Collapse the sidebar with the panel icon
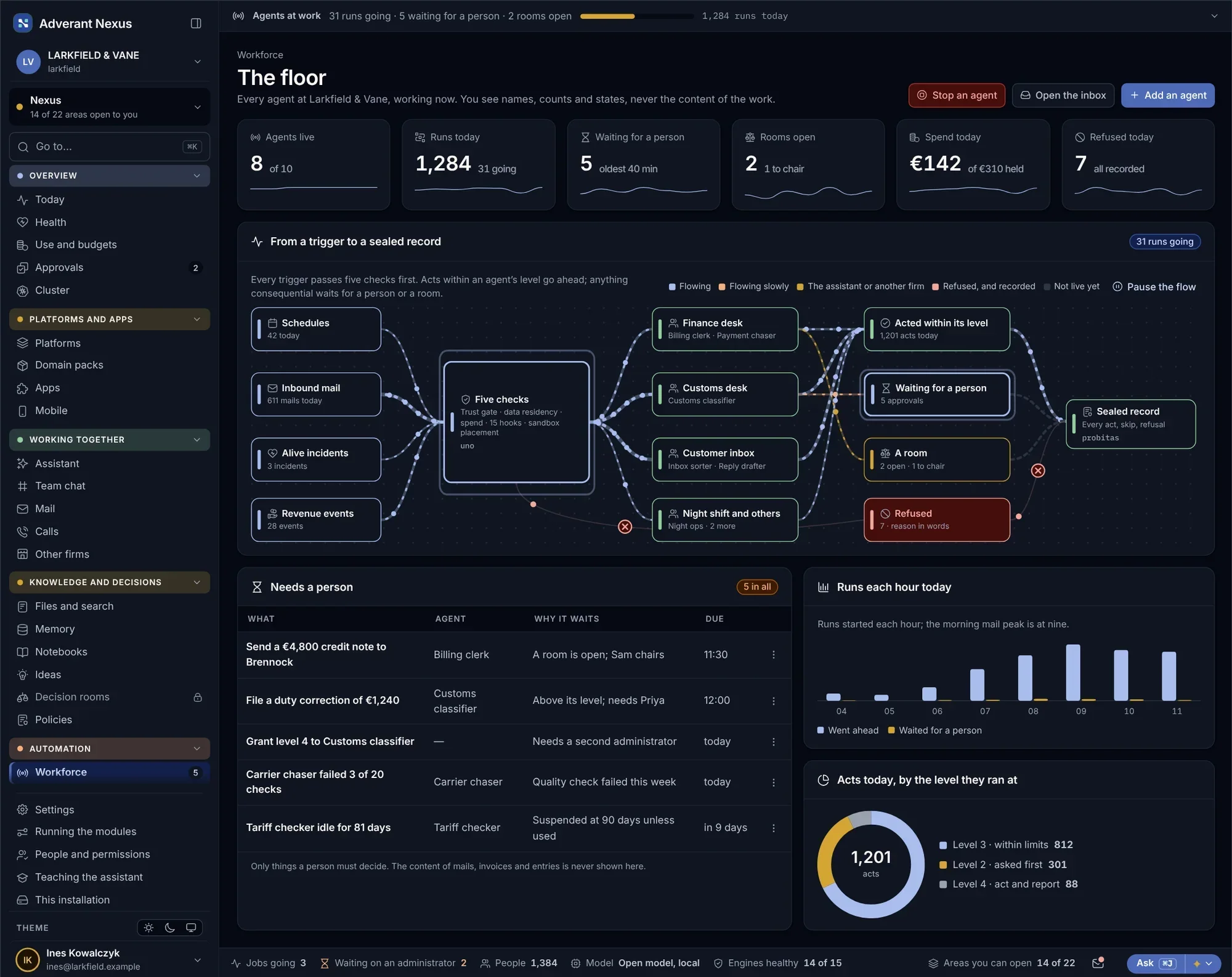The height and width of the screenshot is (977, 1232). coord(196,23)
